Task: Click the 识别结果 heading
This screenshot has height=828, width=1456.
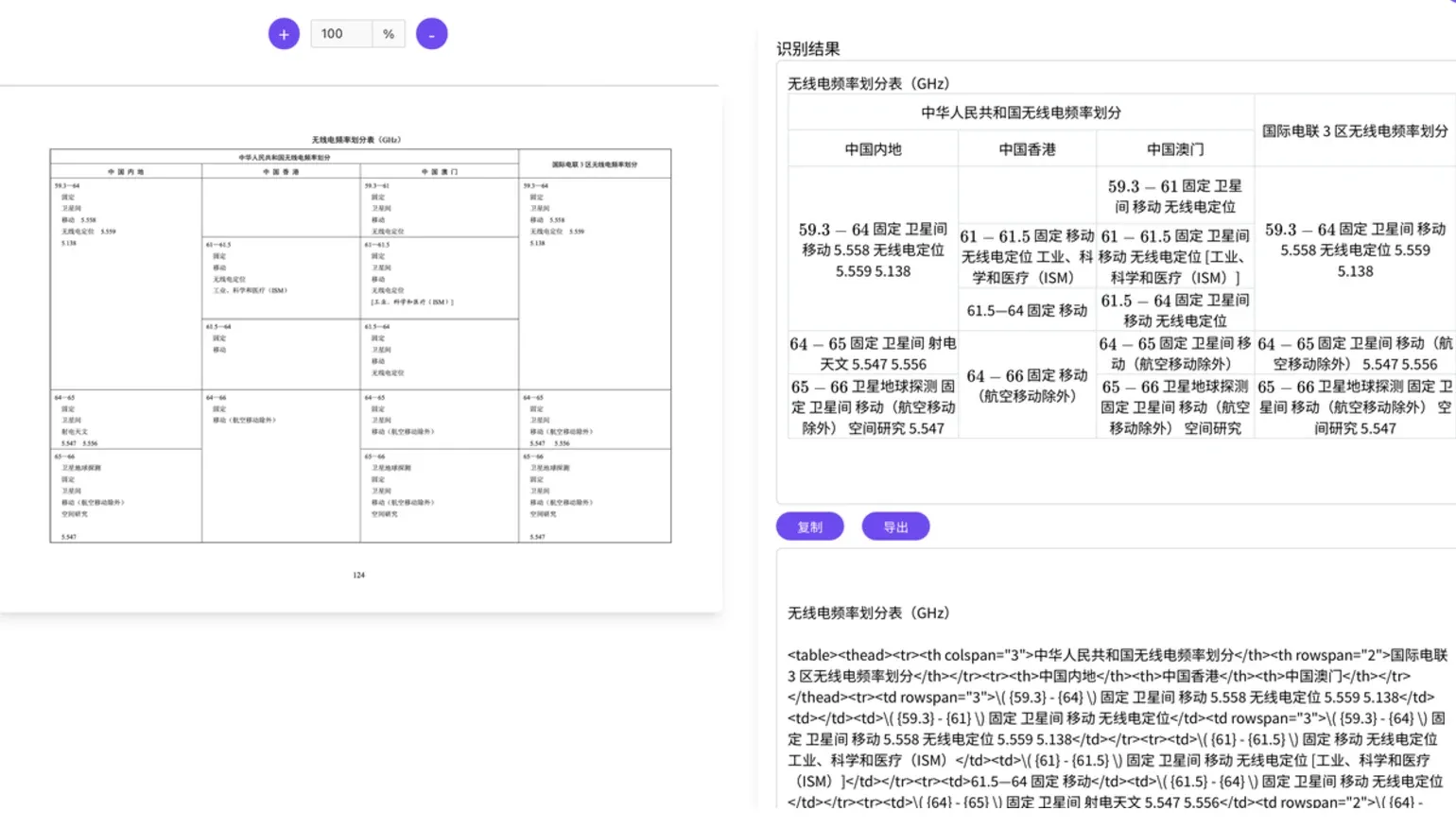Action: click(x=808, y=49)
